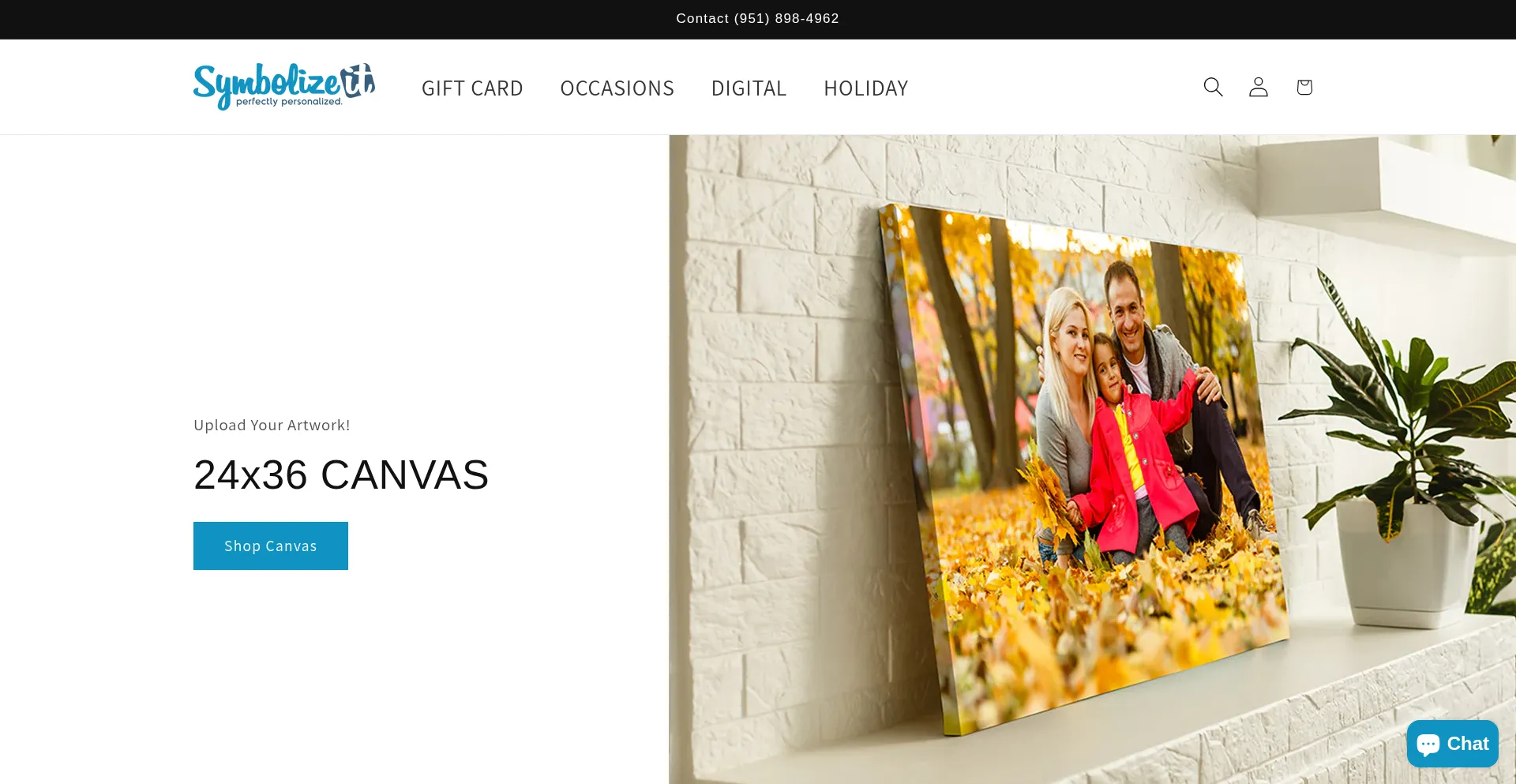Open the search magnifier icon
The height and width of the screenshot is (784, 1516).
click(x=1213, y=87)
